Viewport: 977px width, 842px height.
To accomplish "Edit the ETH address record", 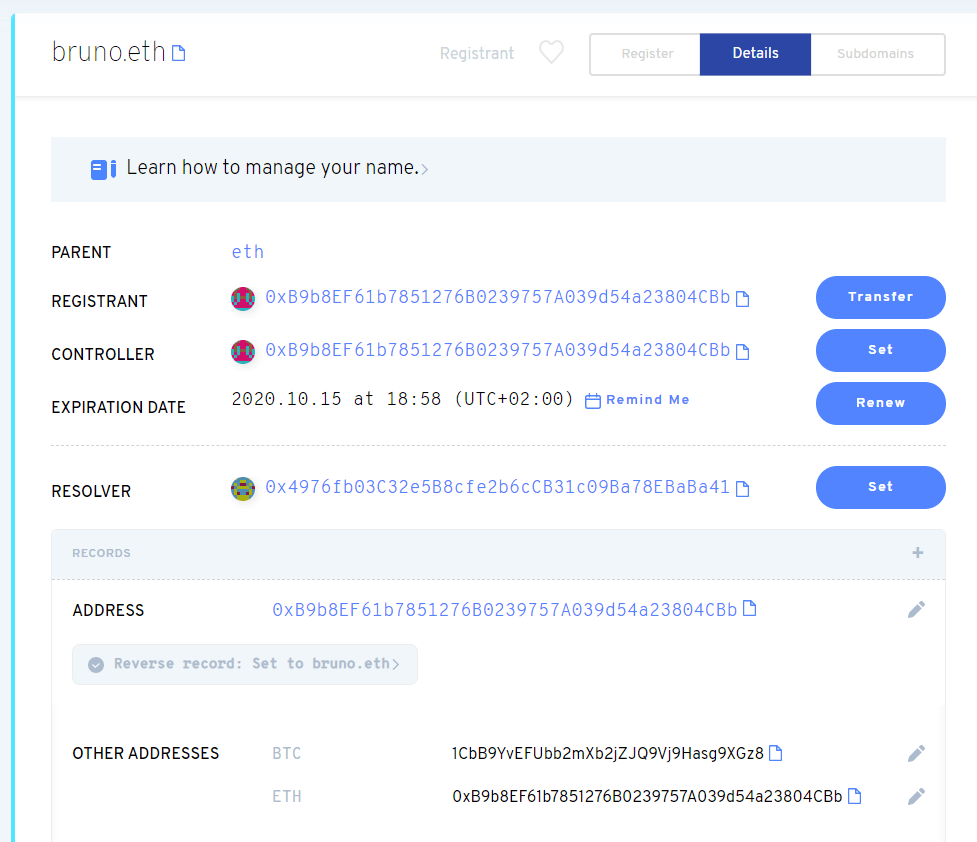I will pyautogui.click(x=916, y=796).
